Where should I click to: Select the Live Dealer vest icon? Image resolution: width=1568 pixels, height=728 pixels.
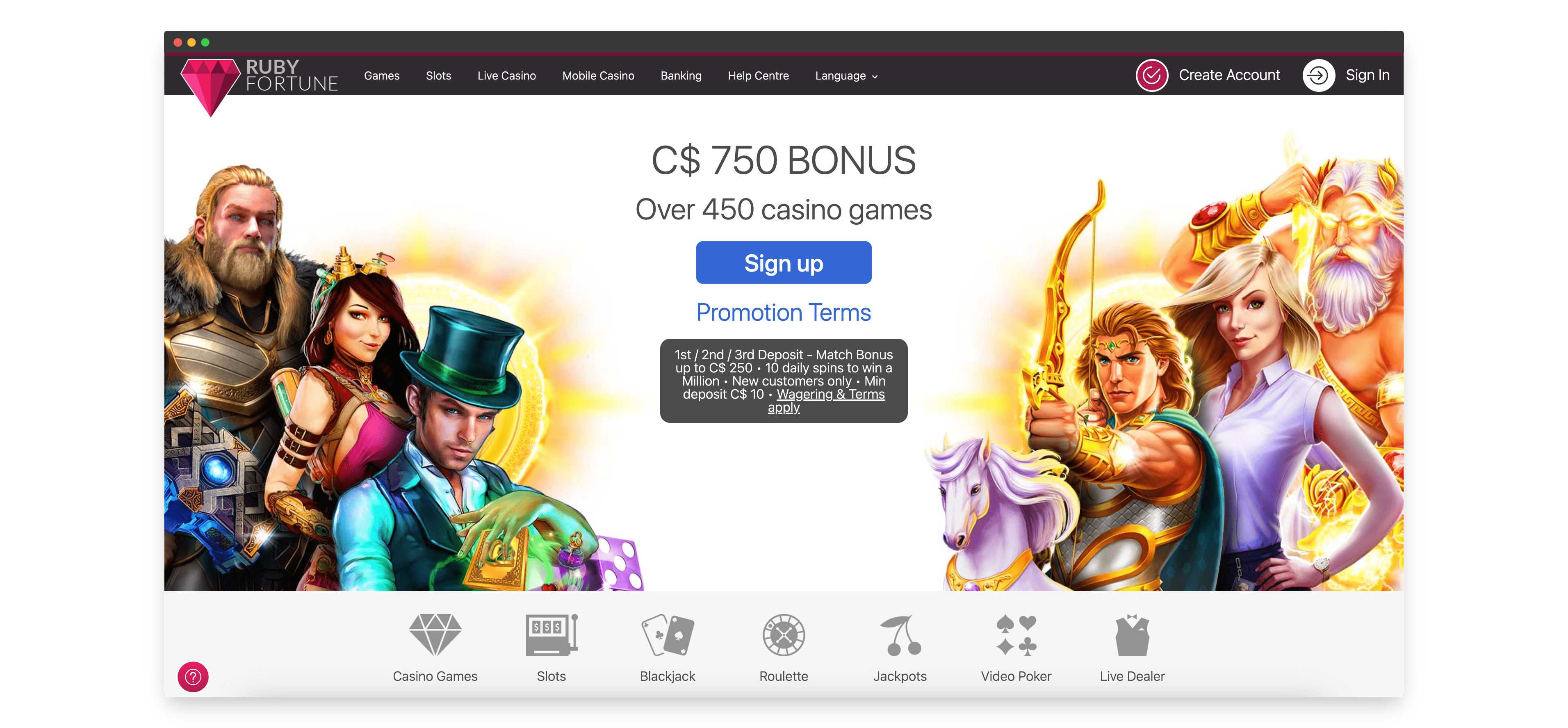click(x=1132, y=635)
